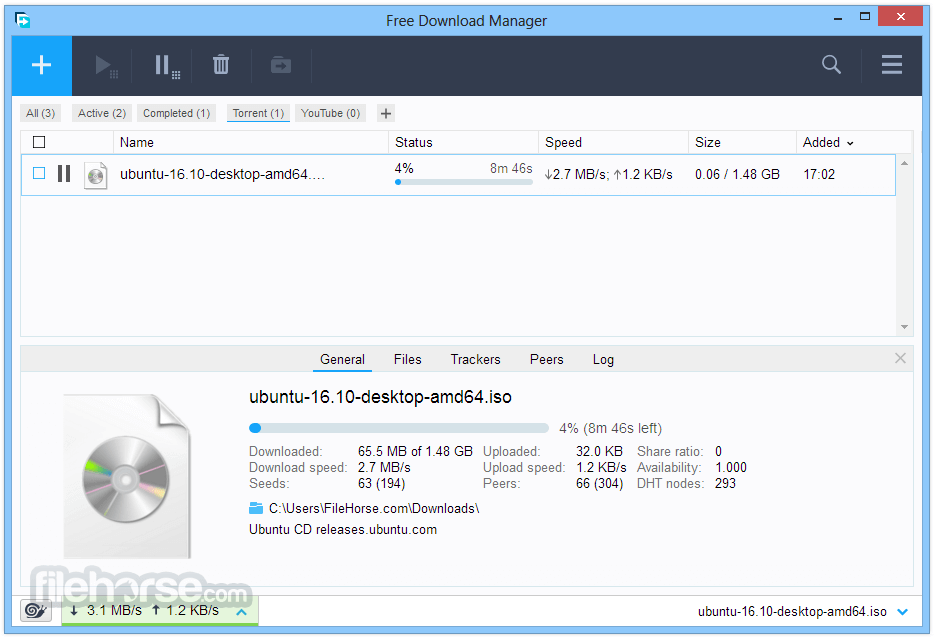The height and width of the screenshot is (638, 935).
Task: Filter by Active (2) downloads
Action: (102, 113)
